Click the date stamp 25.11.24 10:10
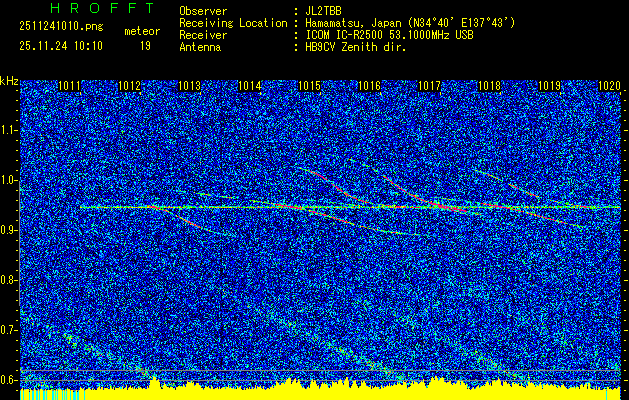The image size is (629, 400). pos(59,46)
